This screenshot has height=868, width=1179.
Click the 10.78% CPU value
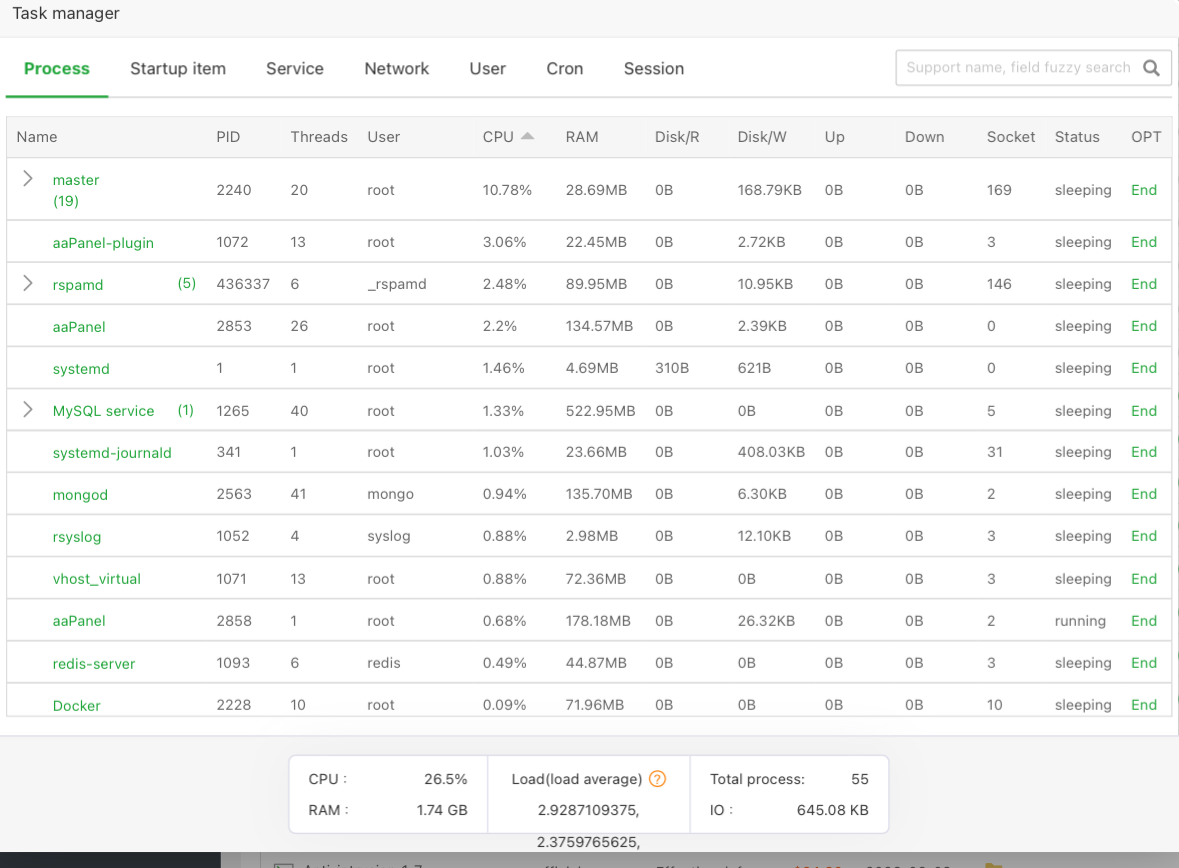click(x=507, y=190)
